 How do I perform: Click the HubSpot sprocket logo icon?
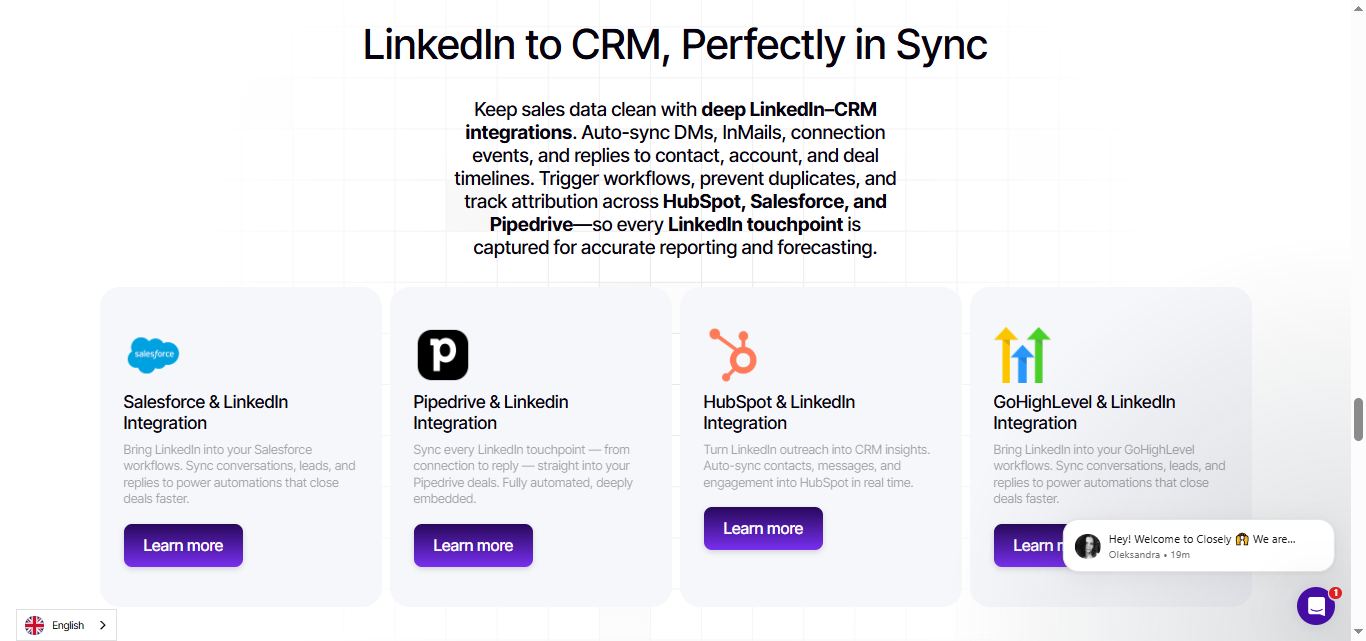pos(733,354)
